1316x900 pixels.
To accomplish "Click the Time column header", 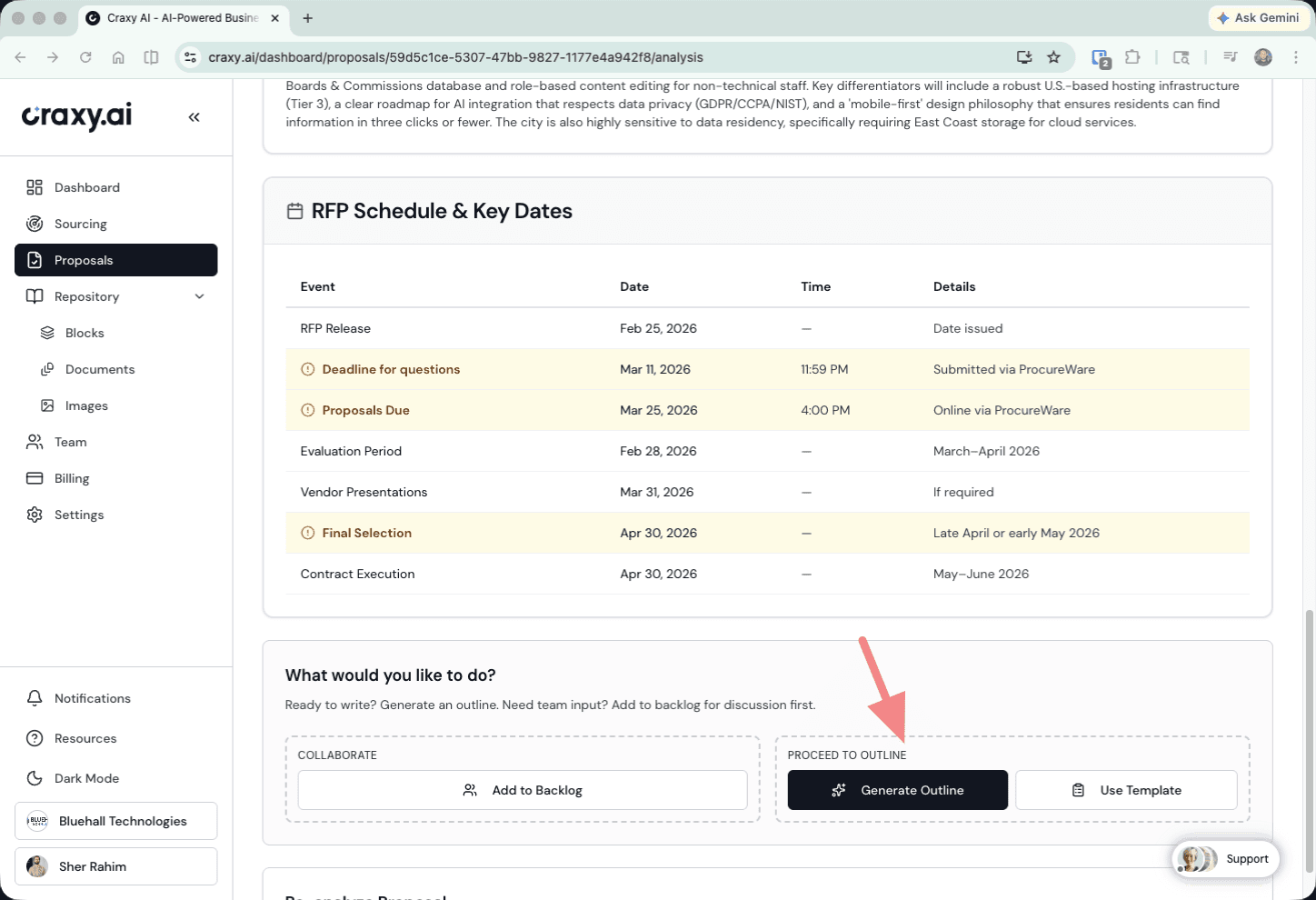I will pyautogui.click(x=815, y=286).
